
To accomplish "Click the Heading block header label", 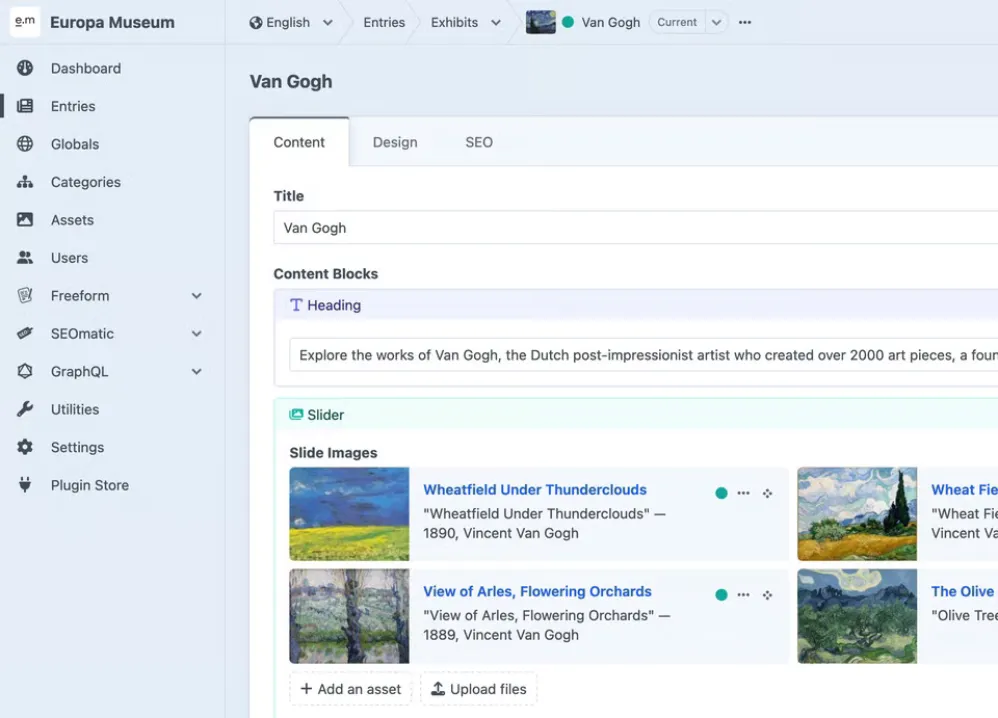I will coord(334,305).
